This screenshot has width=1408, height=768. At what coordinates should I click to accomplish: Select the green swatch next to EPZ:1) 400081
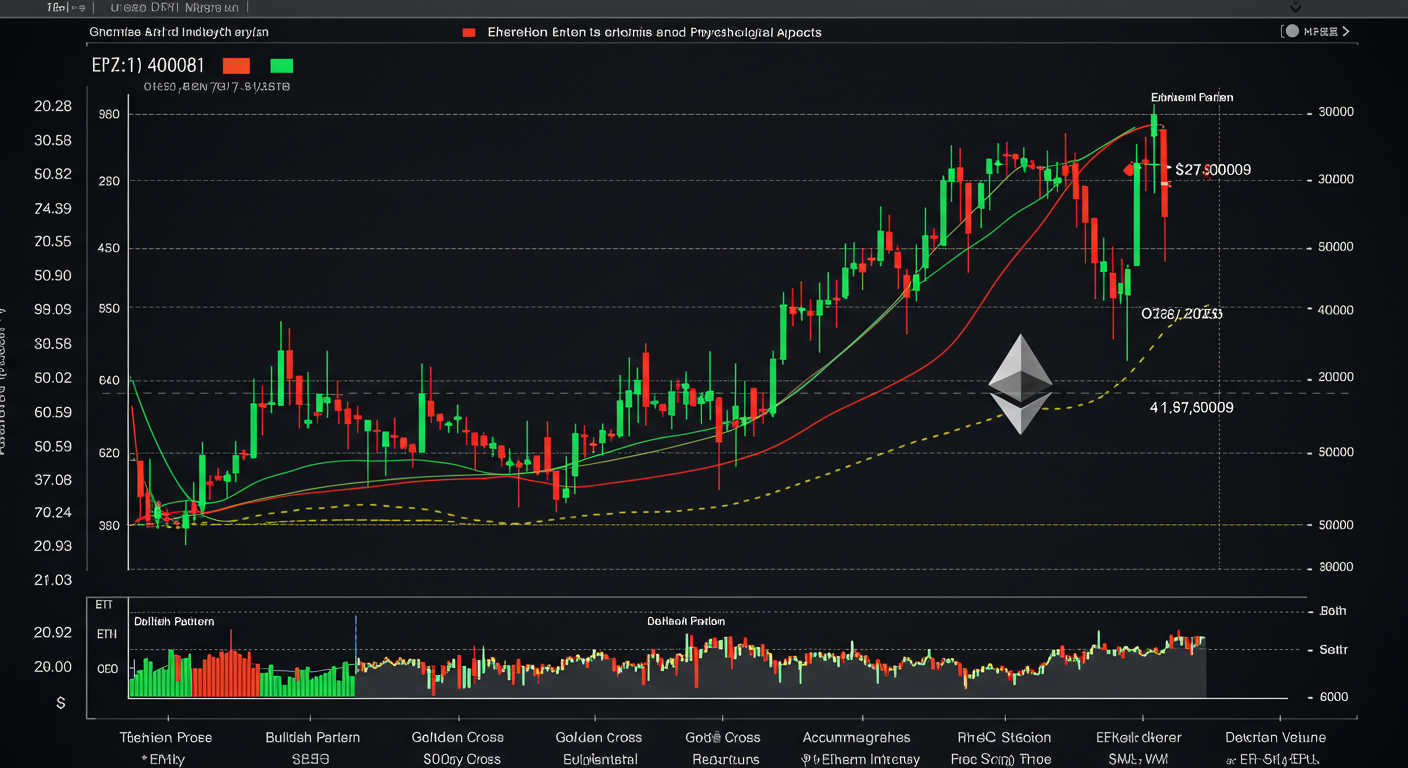tap(282, 66)
